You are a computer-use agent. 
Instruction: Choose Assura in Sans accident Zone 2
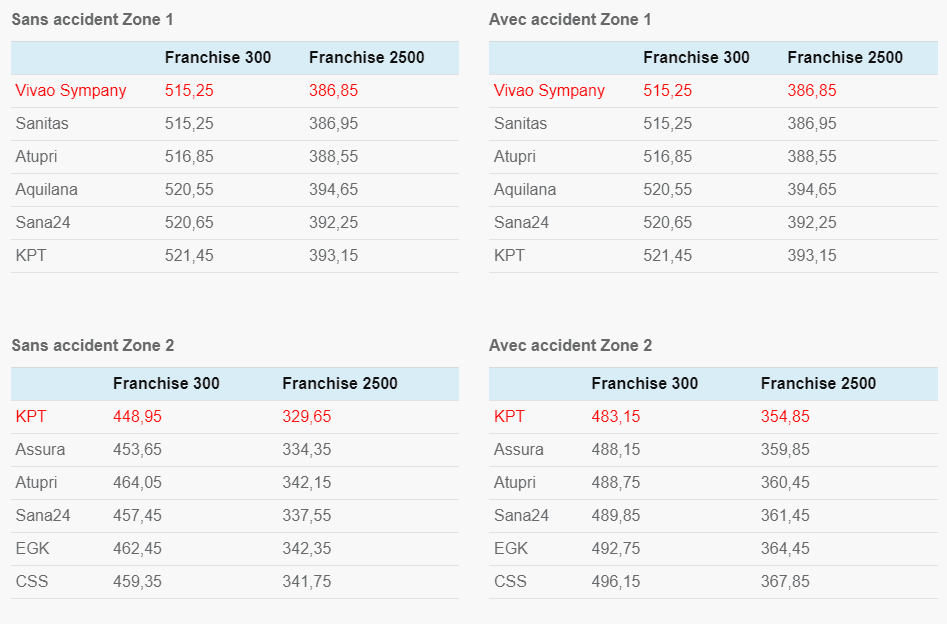40,449
